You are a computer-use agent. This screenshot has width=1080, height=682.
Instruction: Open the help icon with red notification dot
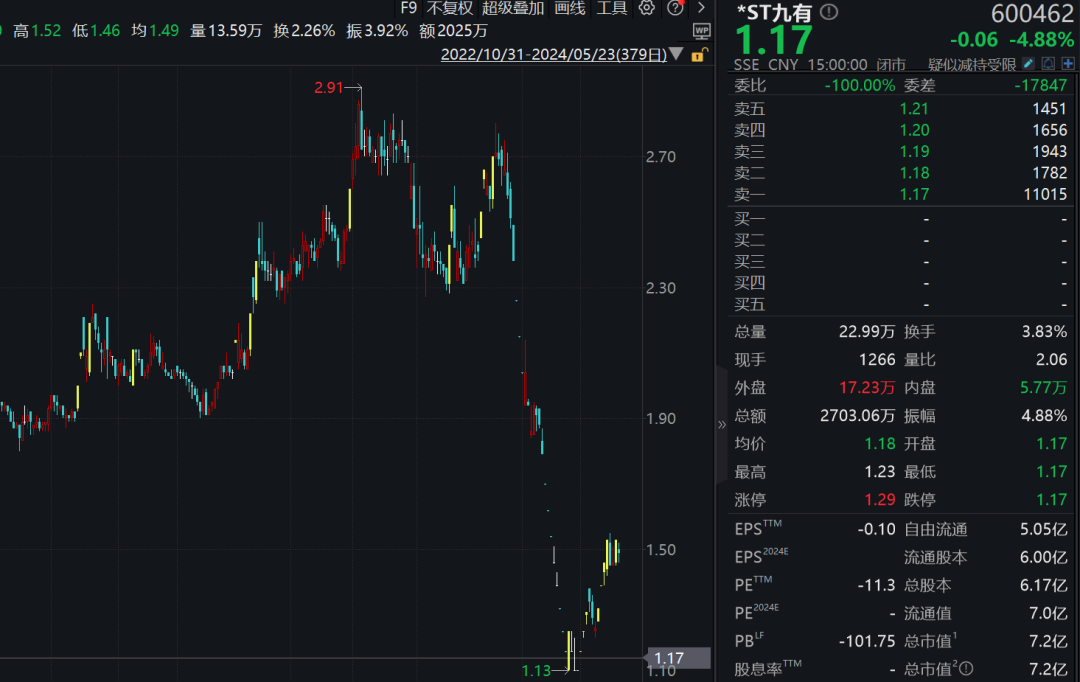[675, 8]
